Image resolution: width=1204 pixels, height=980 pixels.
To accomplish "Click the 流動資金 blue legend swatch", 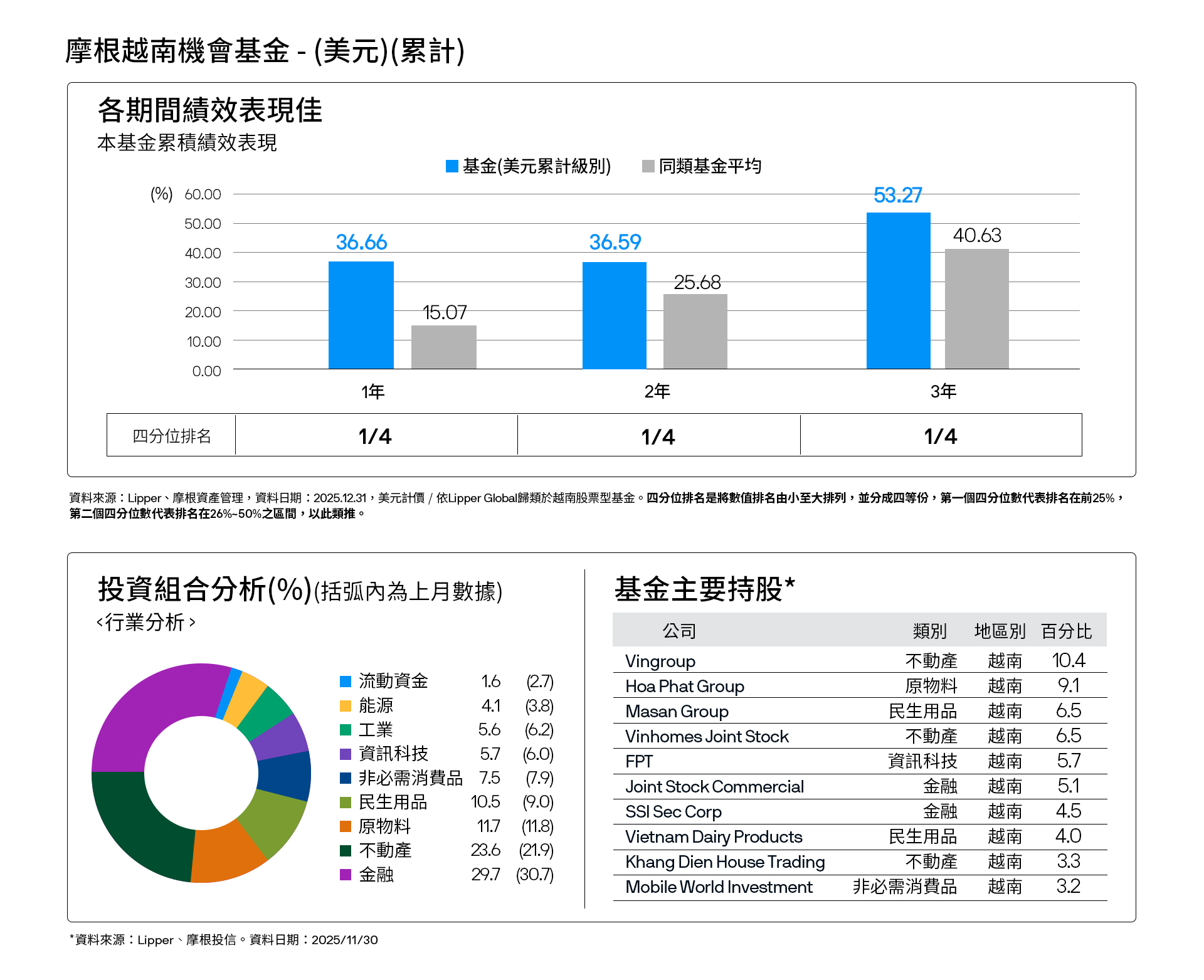I will (345, 682).
